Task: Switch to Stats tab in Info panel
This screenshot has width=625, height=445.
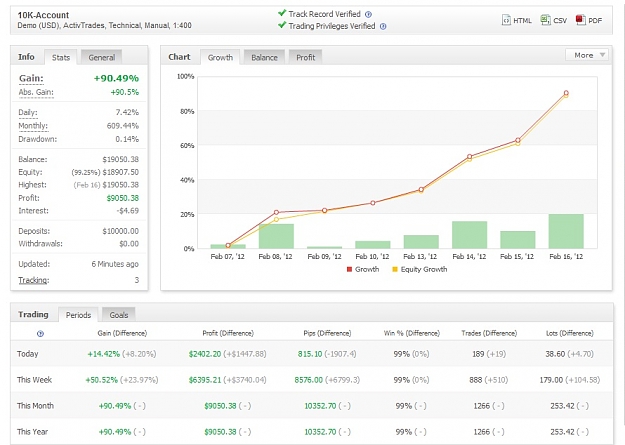Action: (61, 57)
